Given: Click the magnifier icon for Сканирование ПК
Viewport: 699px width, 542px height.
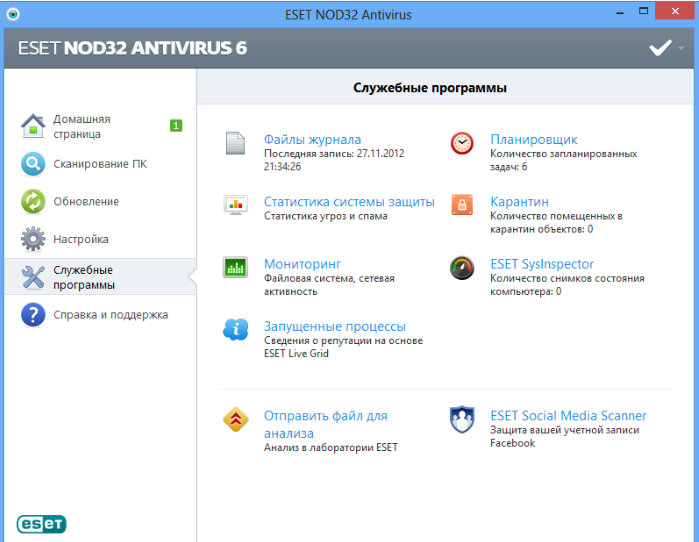Looking at the screenshot, I should tap(33, 164).
